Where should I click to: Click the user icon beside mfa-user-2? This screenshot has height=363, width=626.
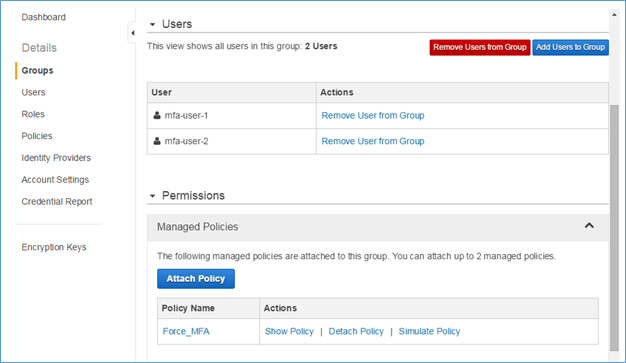[157, 141]
